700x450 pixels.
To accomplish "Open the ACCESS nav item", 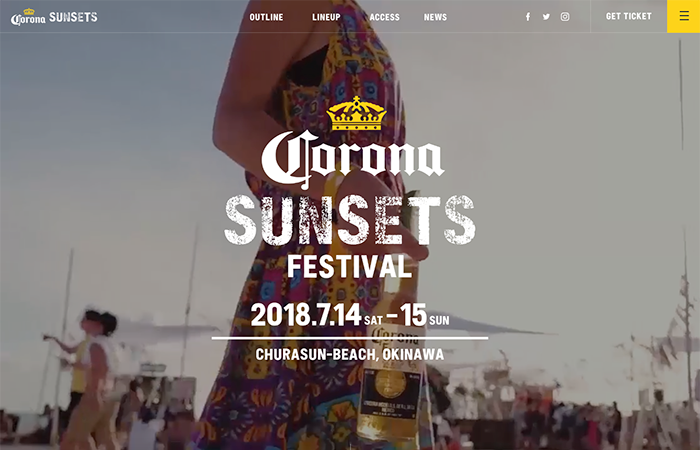I will (384, 17).
